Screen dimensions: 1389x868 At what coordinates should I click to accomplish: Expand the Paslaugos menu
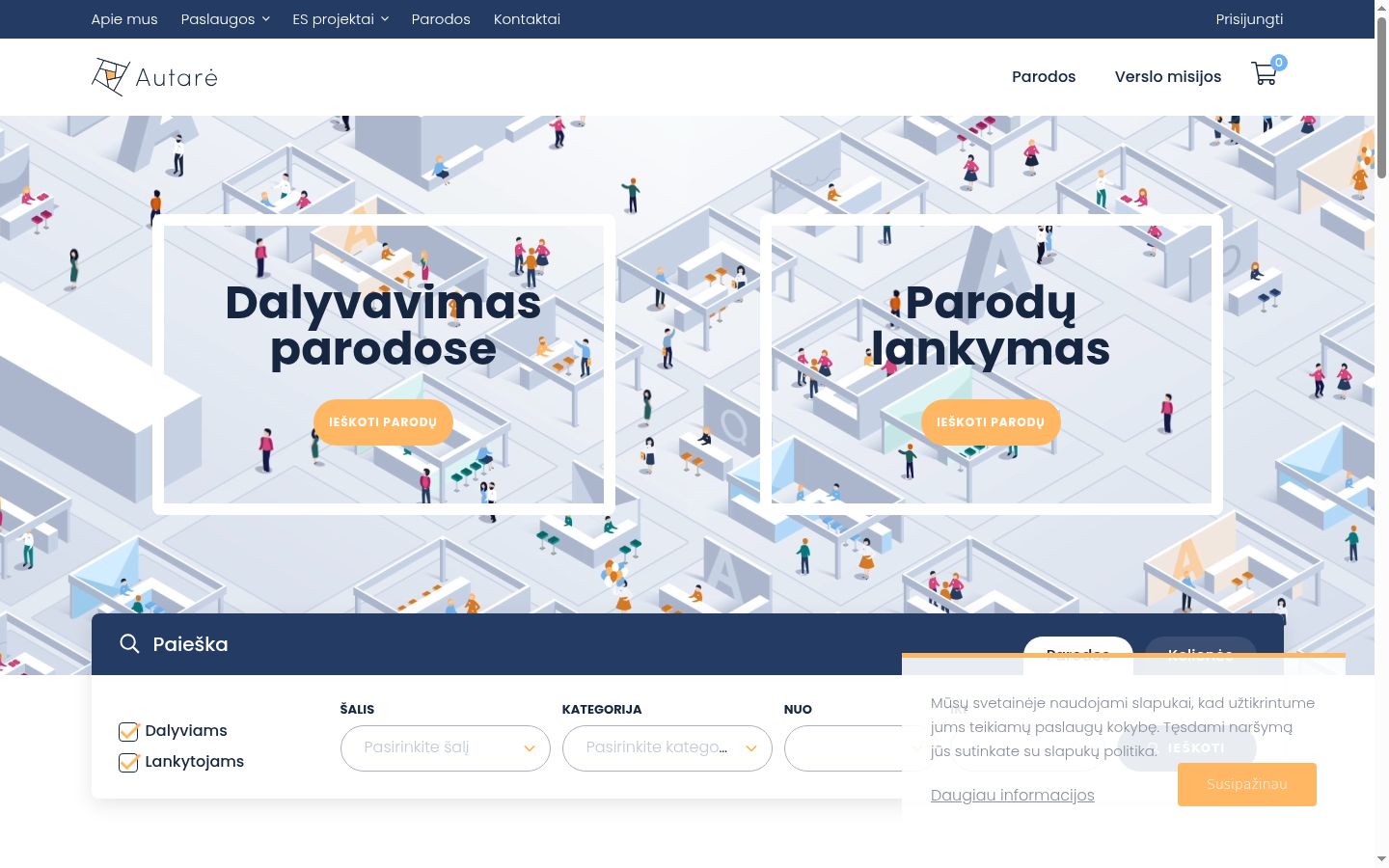(x=225, y=19)
